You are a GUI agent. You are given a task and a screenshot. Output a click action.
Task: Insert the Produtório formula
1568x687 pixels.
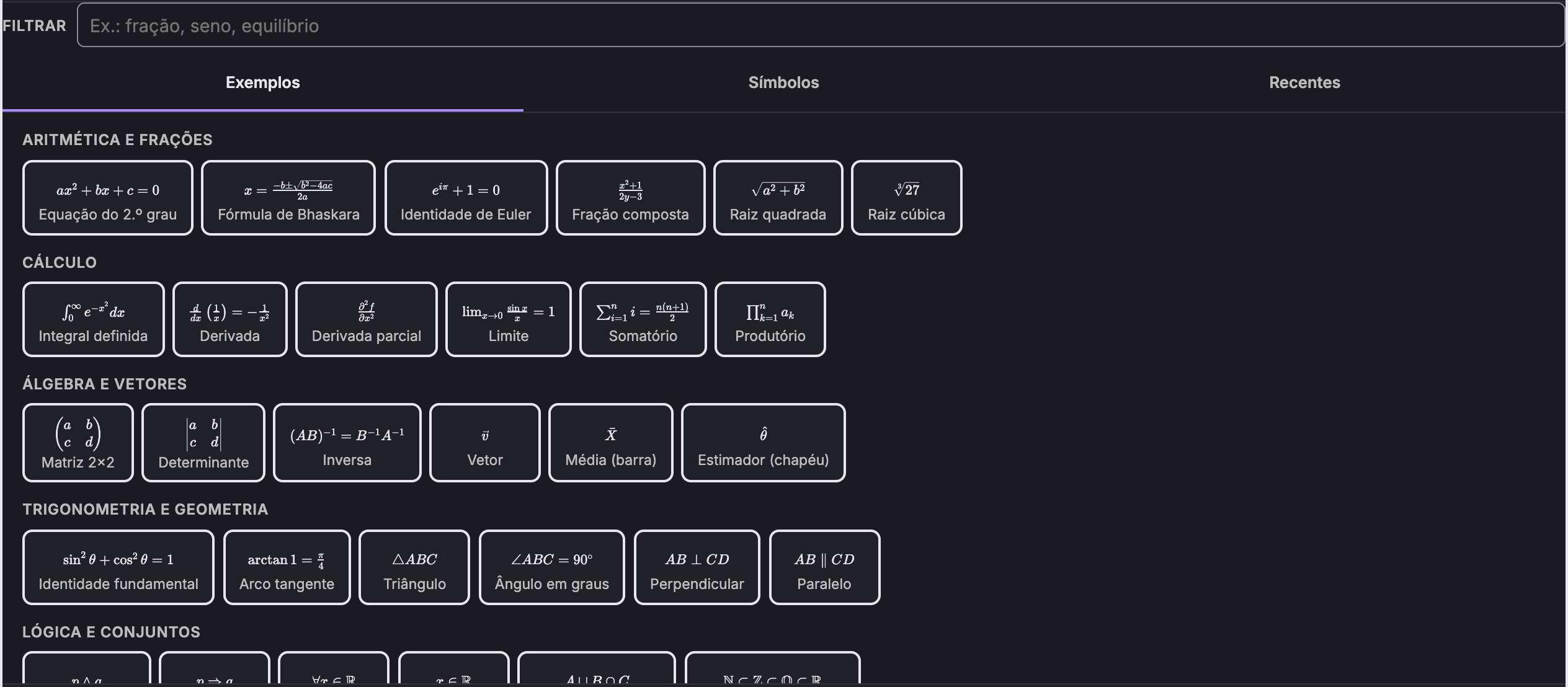point(770,319)
